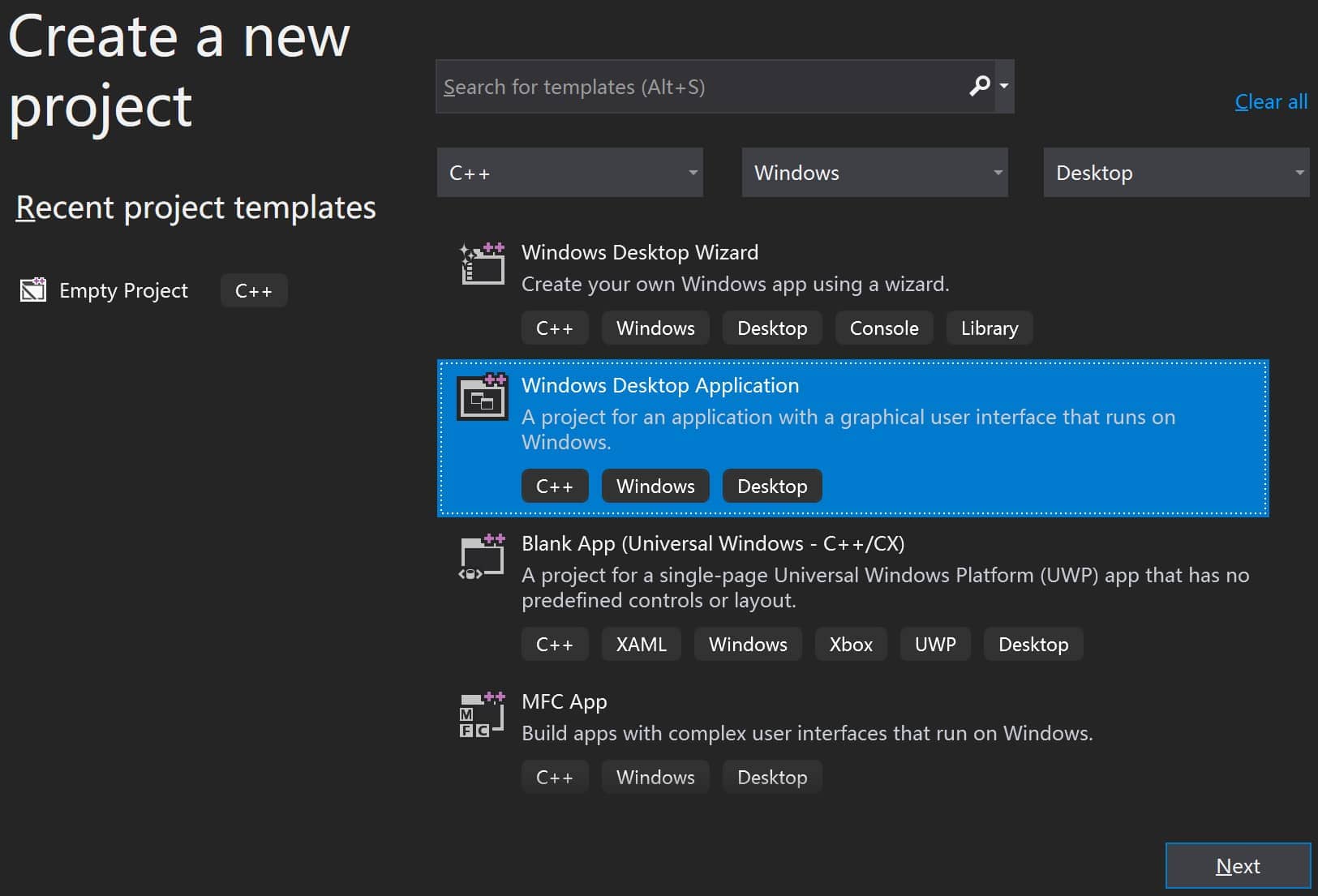This screenshot has height=896, width=1318.
Task: Click the Library tag under Desktop Wizard
Action: 990,328
